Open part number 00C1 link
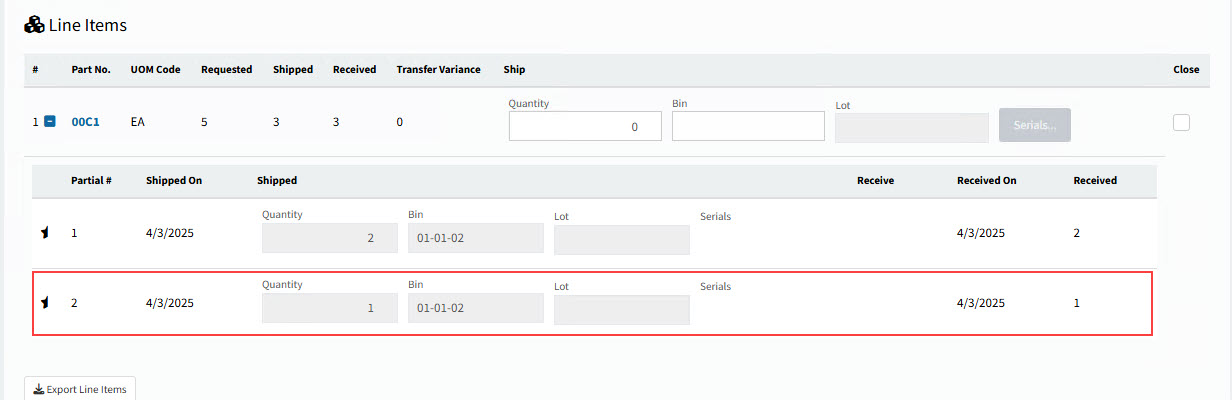 point(85,122)
